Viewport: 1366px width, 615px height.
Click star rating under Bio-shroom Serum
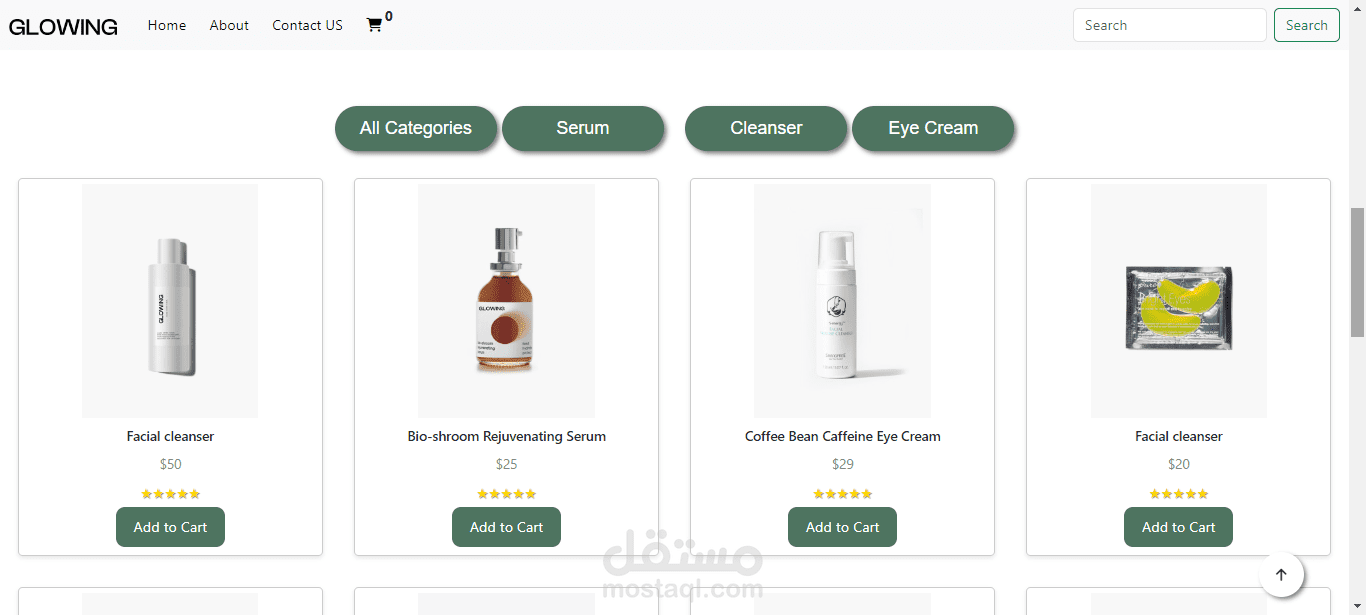click(x=506, y=494)
